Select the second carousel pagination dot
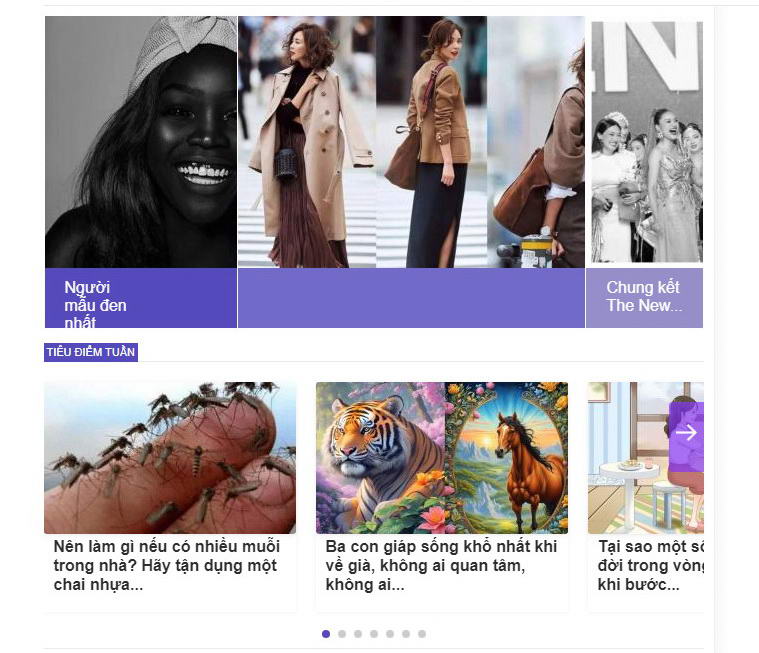The height and width of the screenshot is (653, 759). [x=342, y=634]
